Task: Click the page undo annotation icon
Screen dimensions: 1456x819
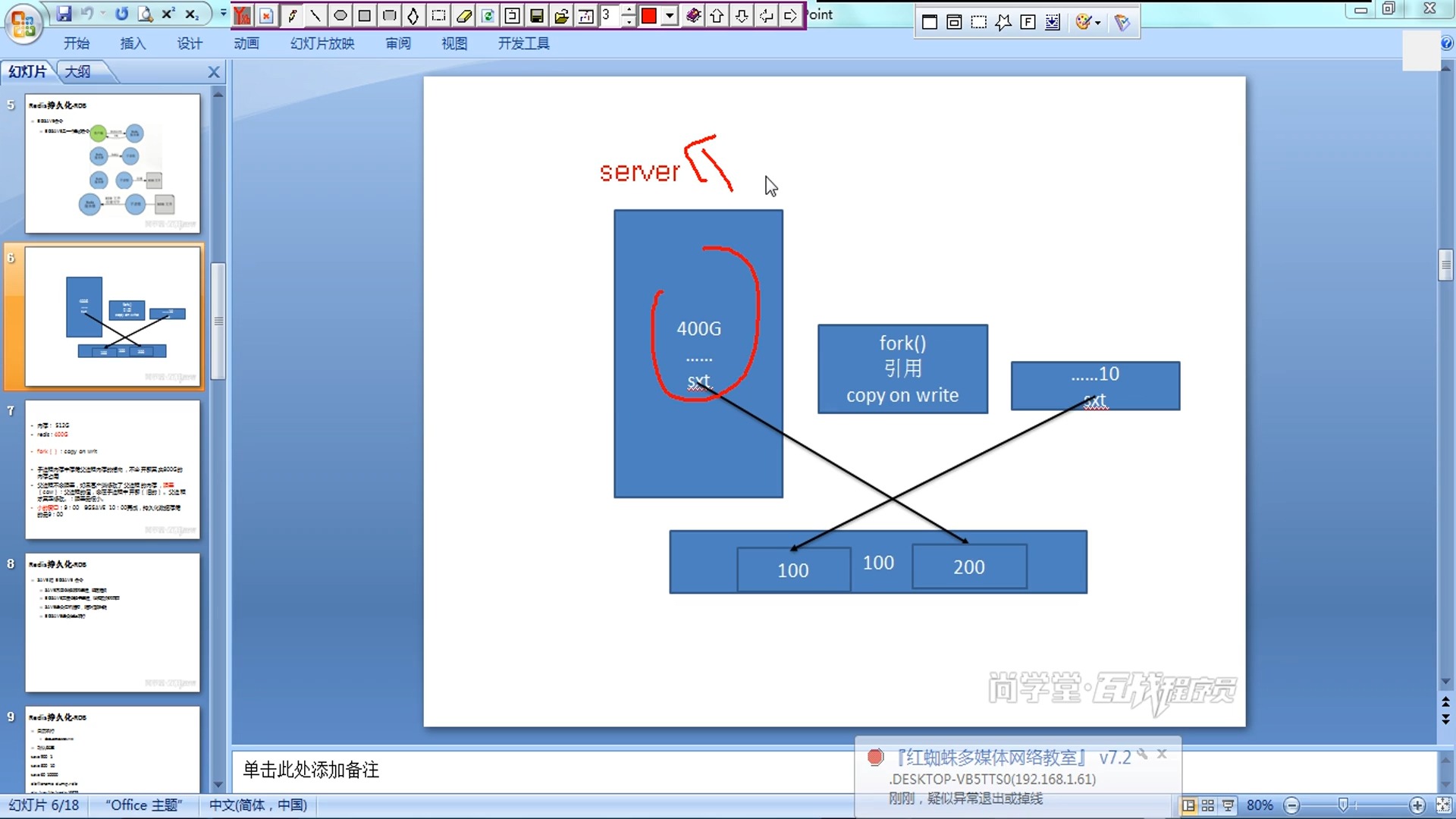Action: click(x=513, y=16)
